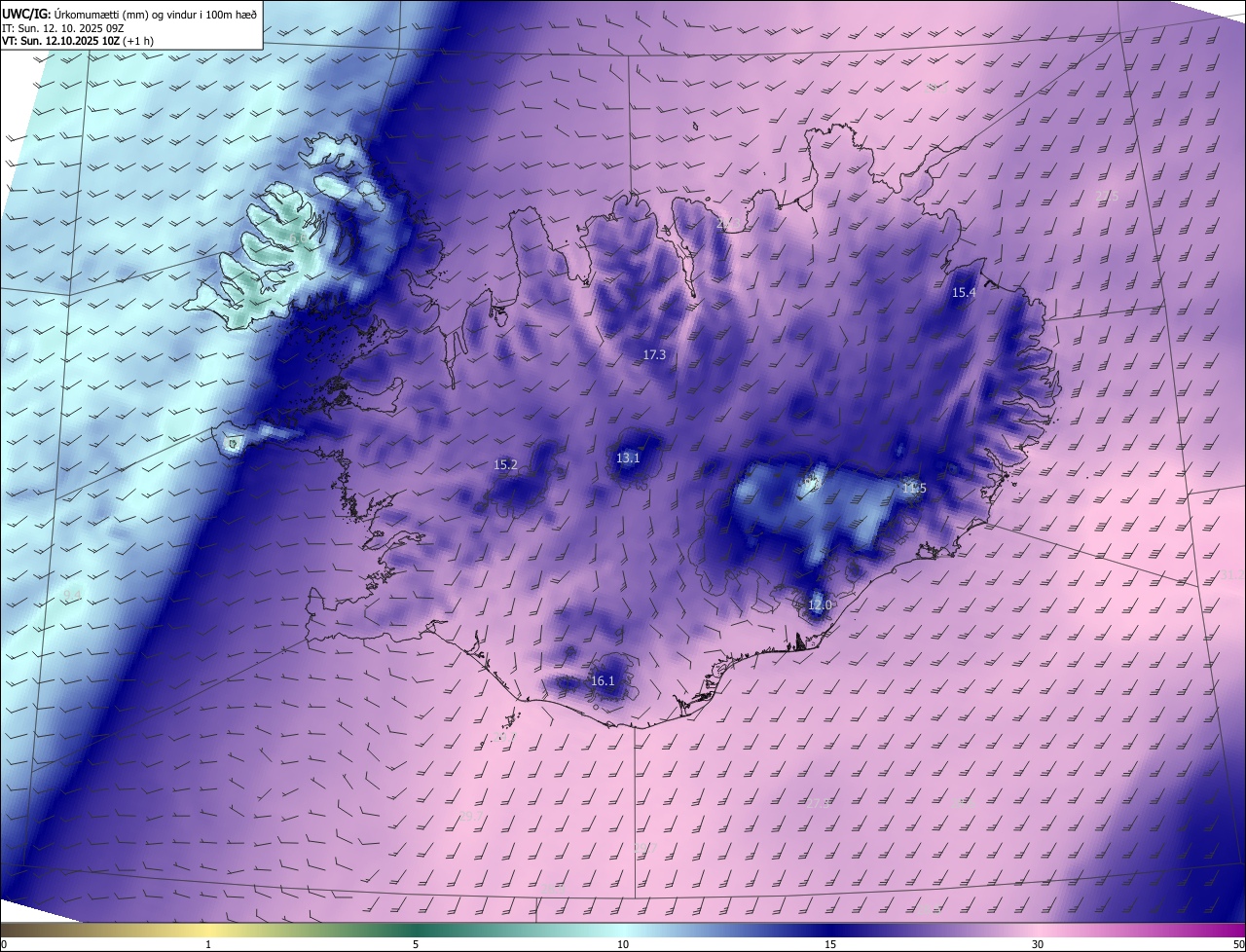Viewport: 1246px width, 952px height.
Task: Click the 15 tick on the color scale
Action: coord(830,944)
